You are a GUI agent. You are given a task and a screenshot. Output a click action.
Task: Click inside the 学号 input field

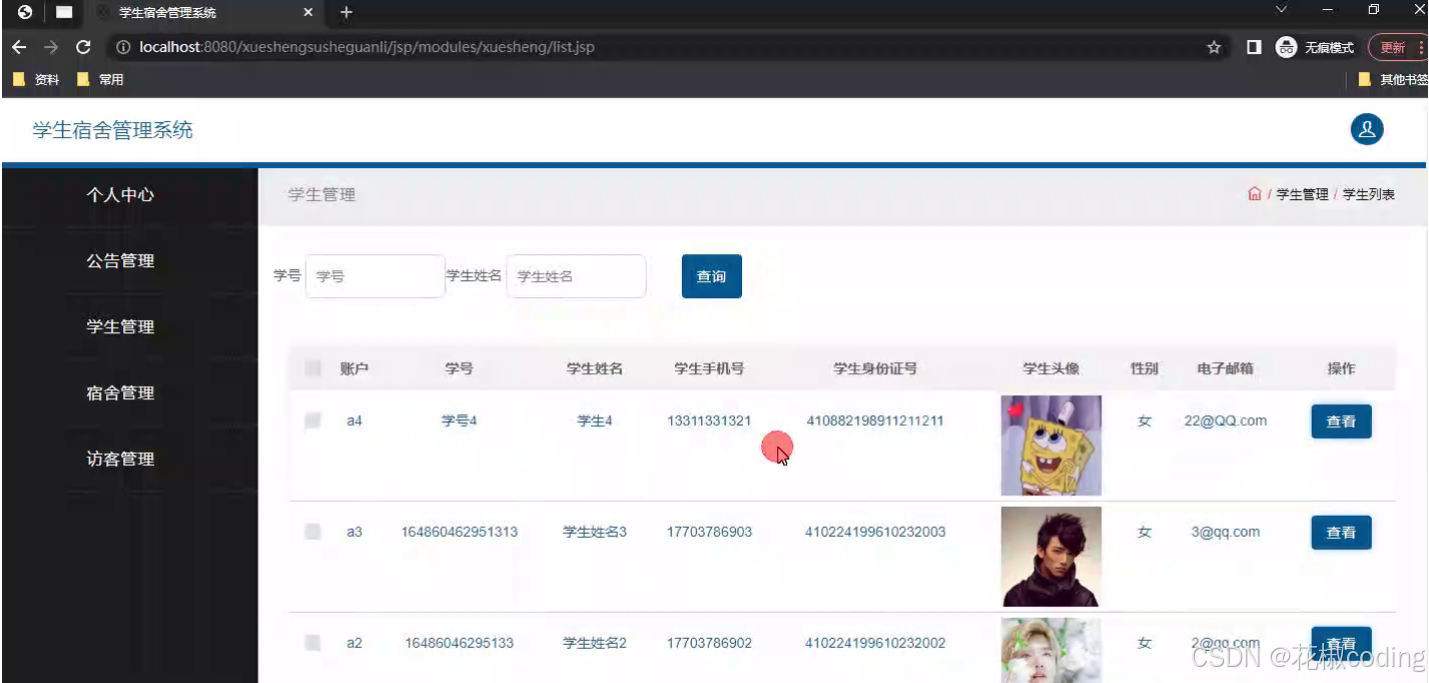point(374,276)
